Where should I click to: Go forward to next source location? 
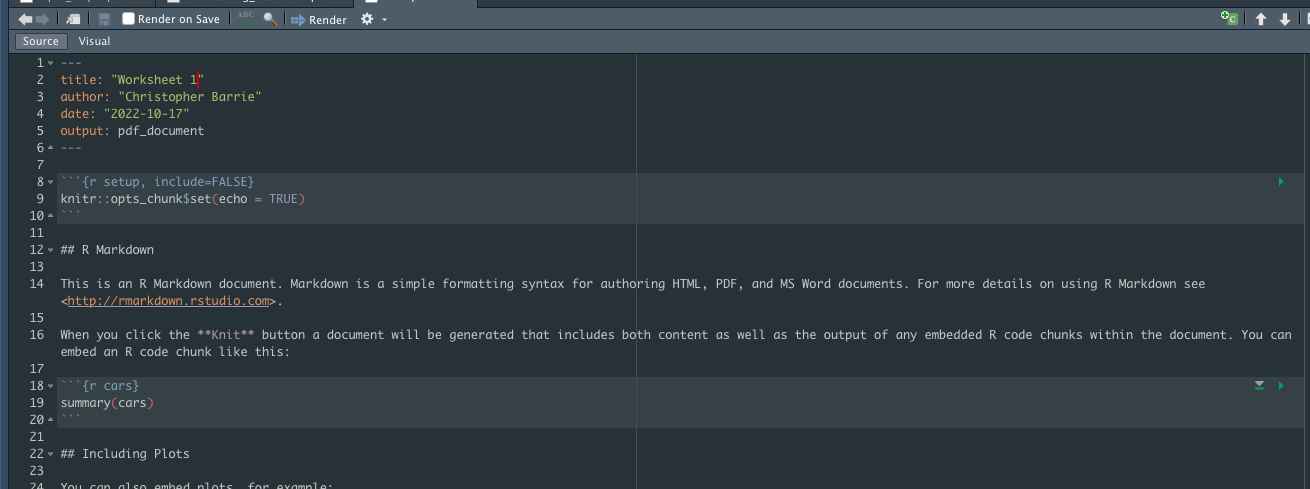43,19
